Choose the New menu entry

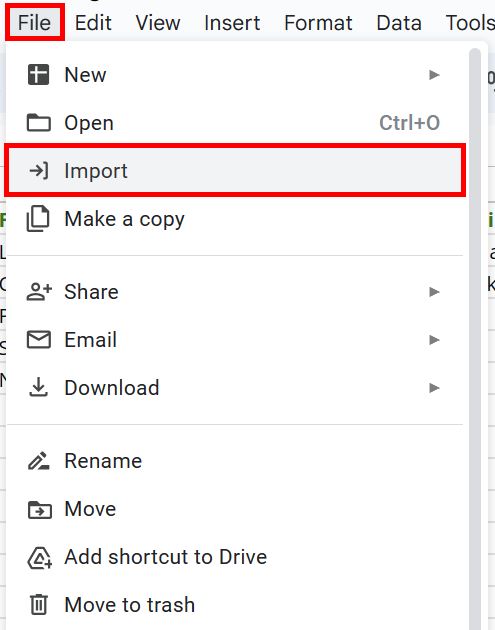(235, 75)
